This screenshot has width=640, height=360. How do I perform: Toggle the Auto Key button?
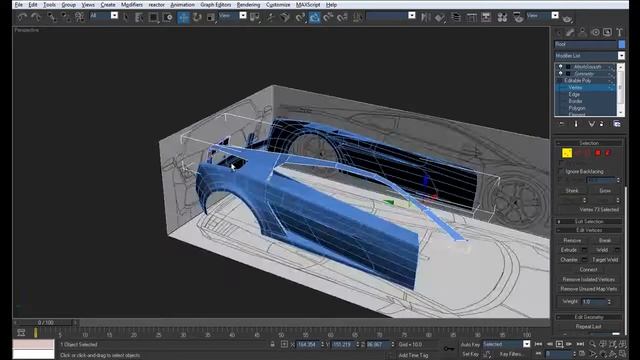tap(470, 344)
